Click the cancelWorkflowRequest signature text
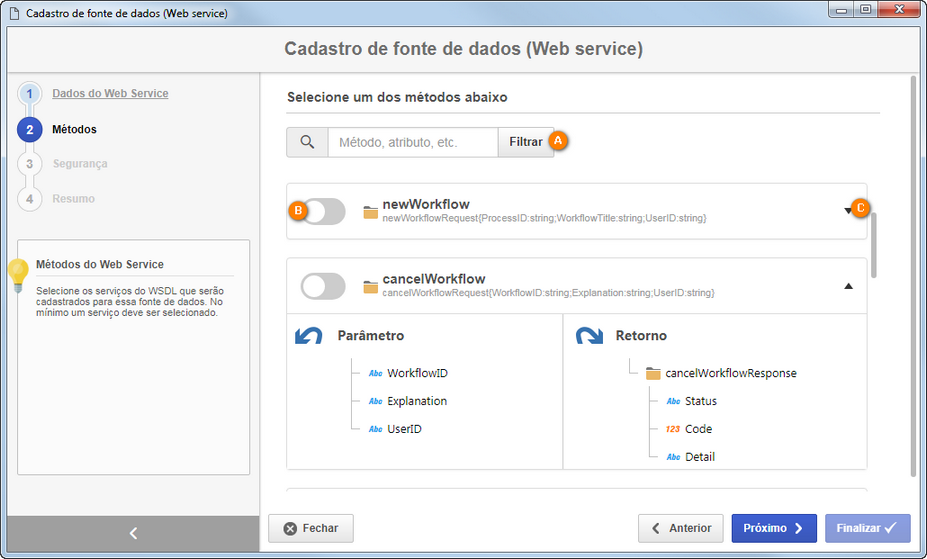 pyautogui.click(x=549, y=292)
